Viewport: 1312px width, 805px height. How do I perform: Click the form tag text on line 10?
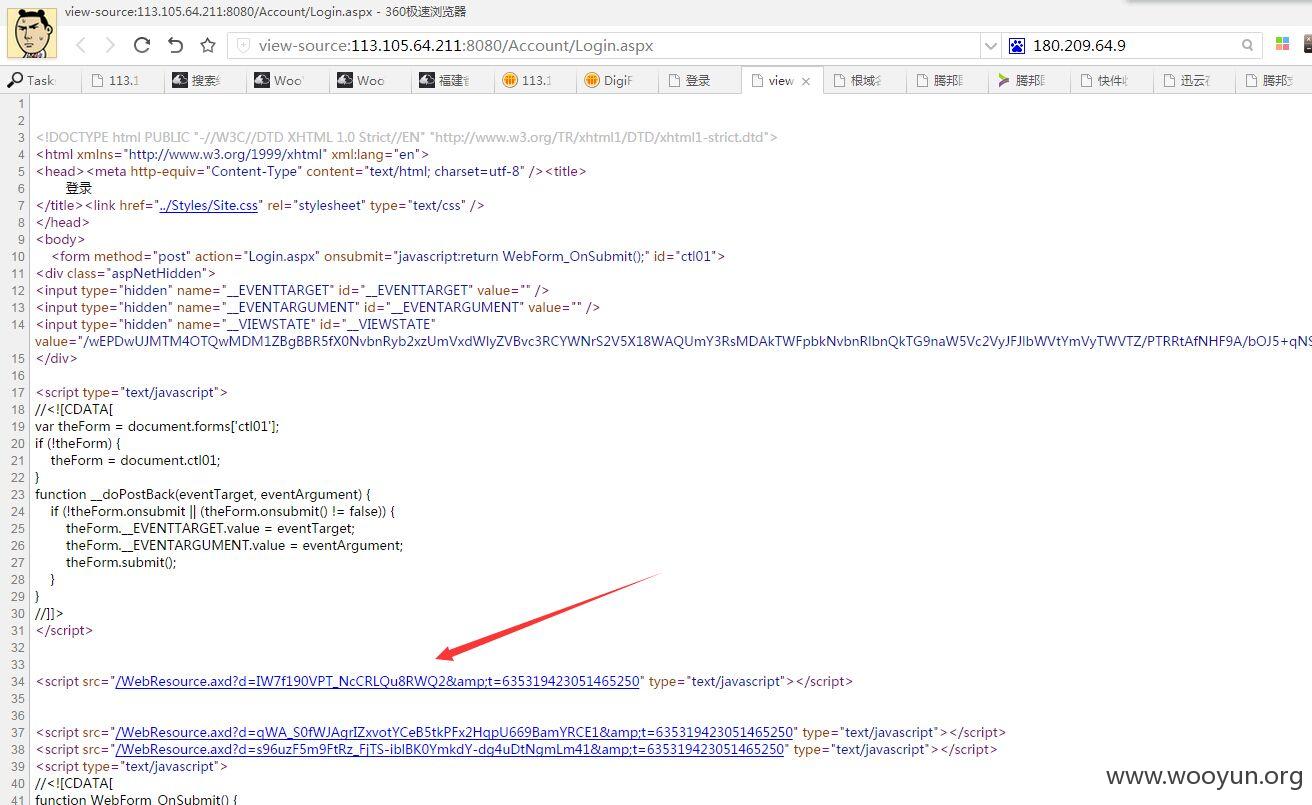tap(388, 256)
